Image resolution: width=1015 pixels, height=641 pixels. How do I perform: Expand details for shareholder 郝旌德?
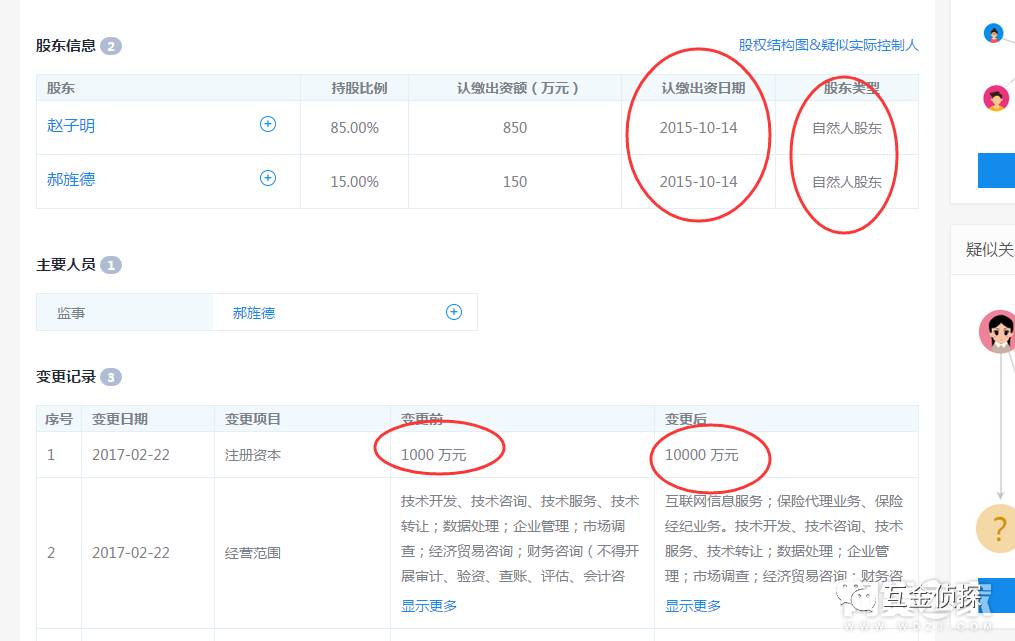(267, 178)
